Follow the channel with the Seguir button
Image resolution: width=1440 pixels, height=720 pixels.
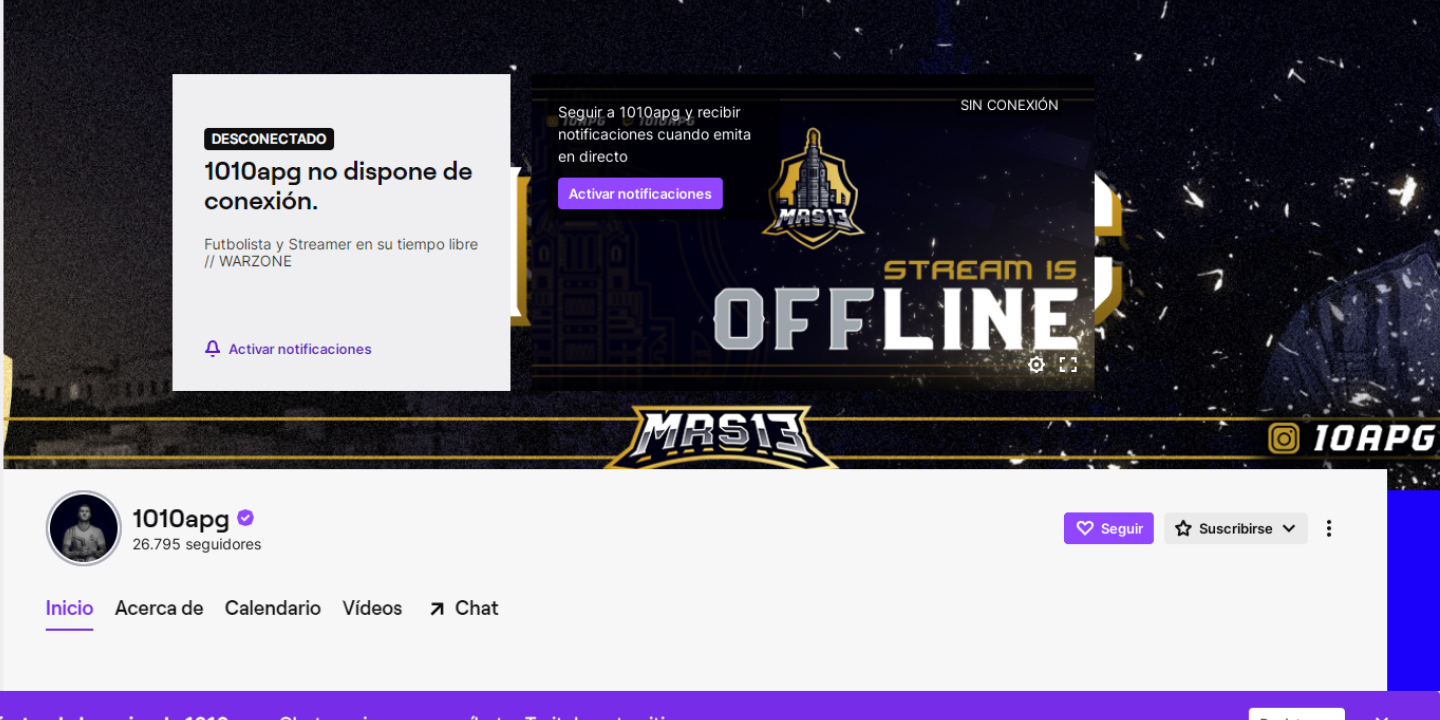point(1108,528)
